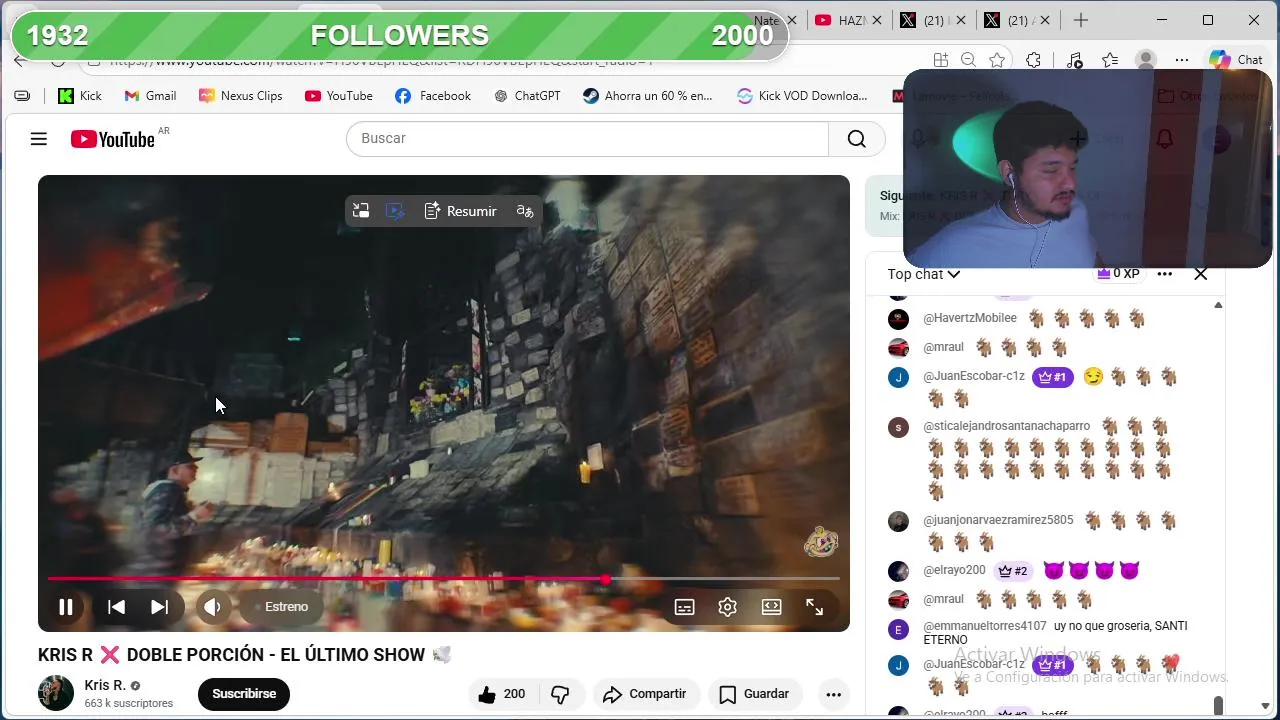Click @emmanueltorres4107 username in chat
The height and width of the screenshot is (720, 1280).
point(985,626)
